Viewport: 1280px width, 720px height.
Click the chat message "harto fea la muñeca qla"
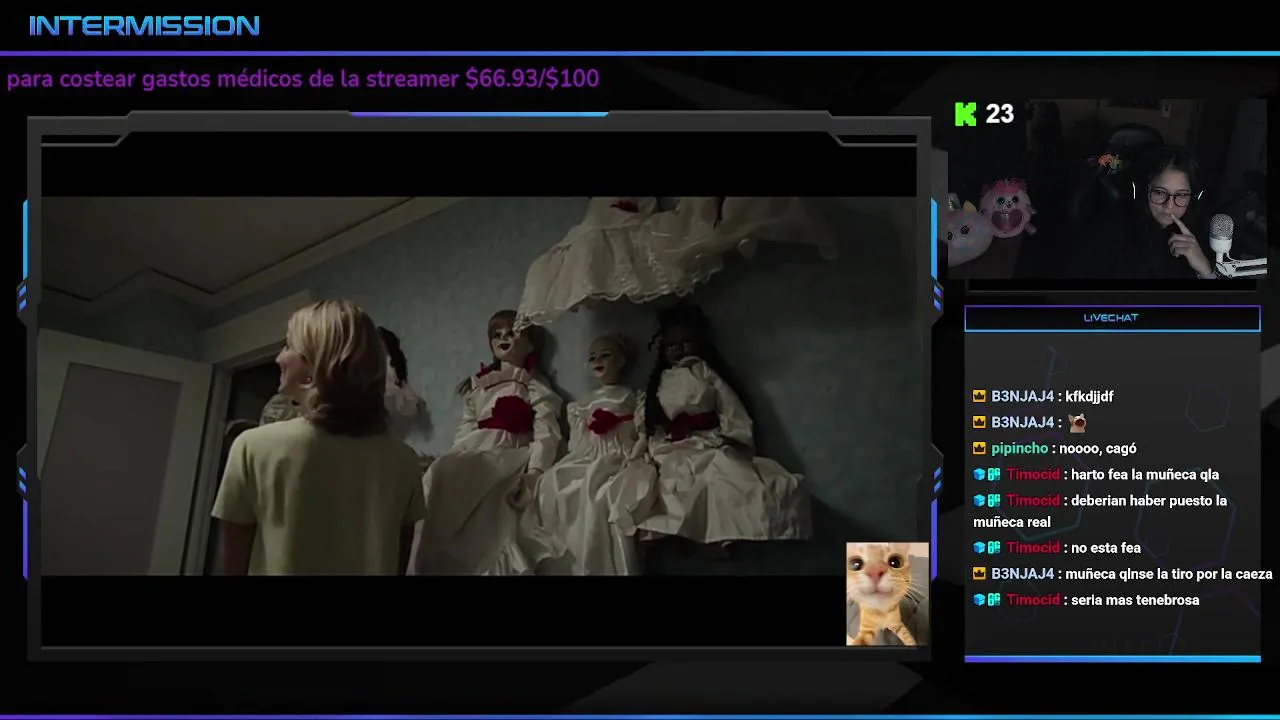(1145, 475)
